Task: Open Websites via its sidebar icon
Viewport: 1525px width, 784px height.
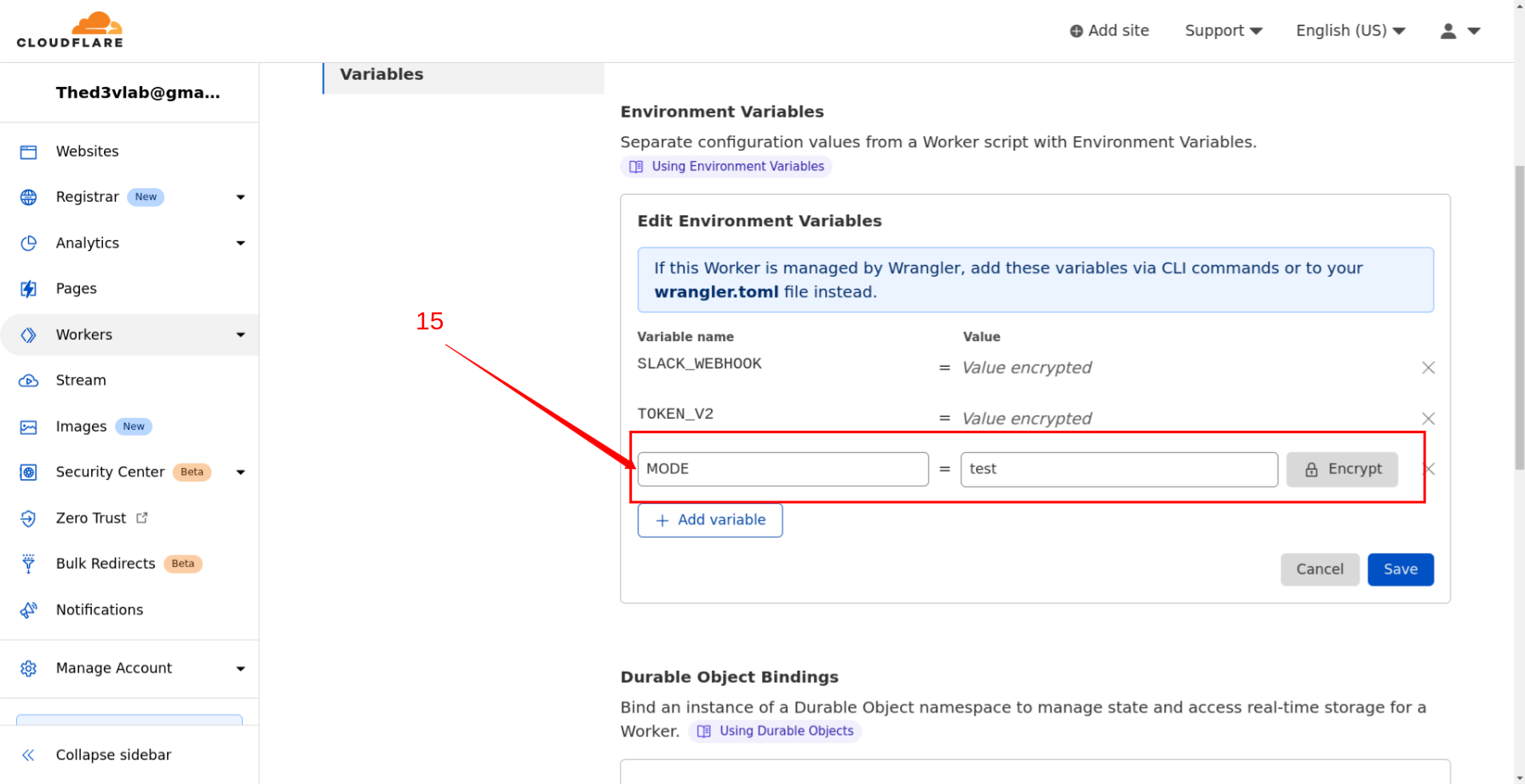Action: (x=28, y=152)
